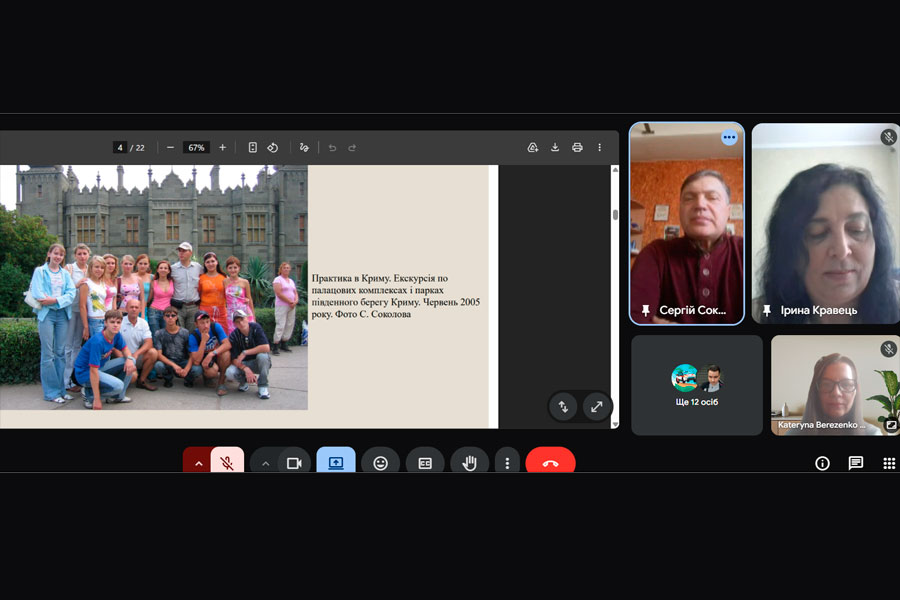This screenshot has width=900, height=600.
Task: Open the PDF viewer more options menu
Action: click(x=600, y=148)
